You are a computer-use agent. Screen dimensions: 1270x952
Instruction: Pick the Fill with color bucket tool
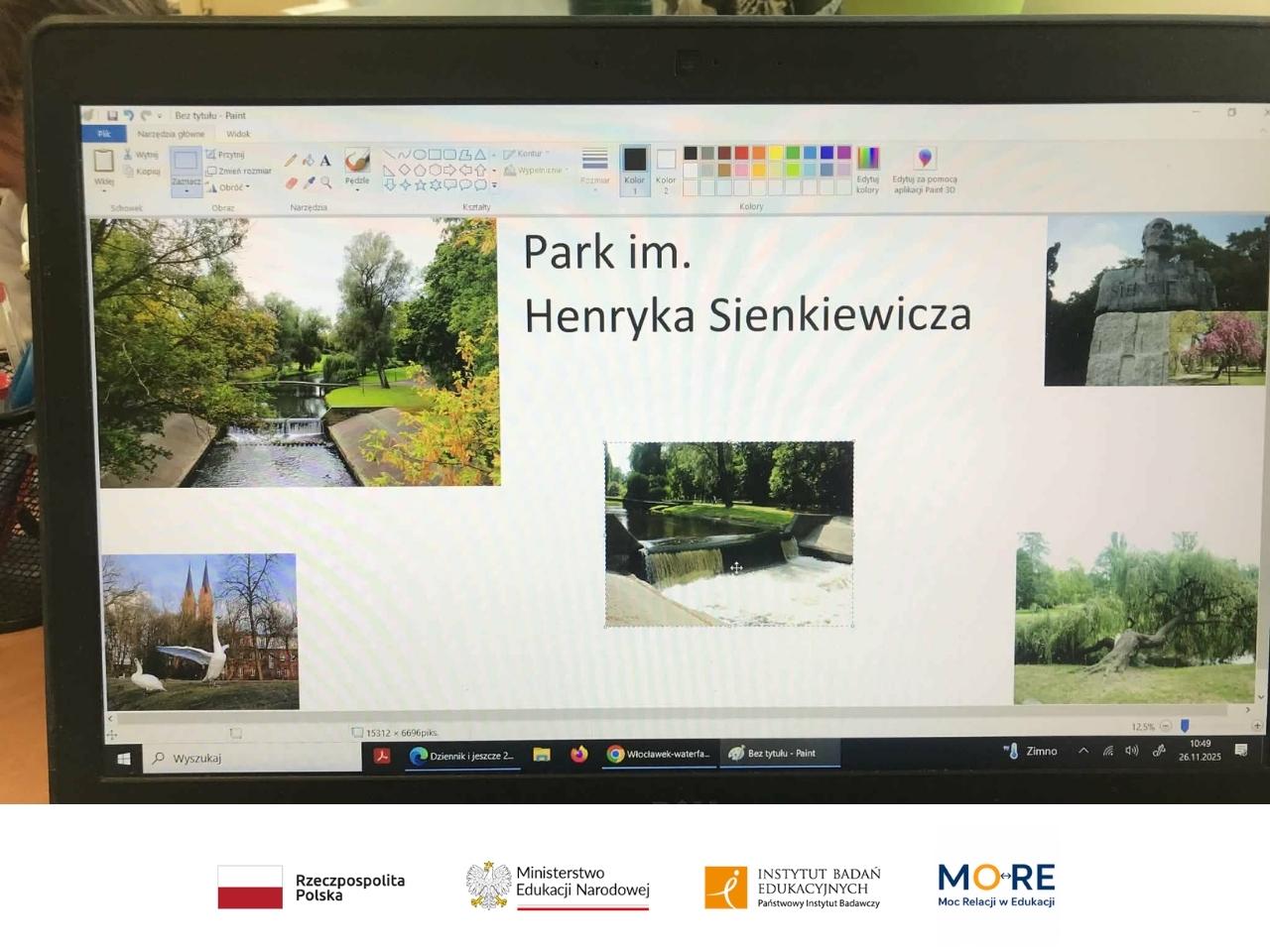pos(309,161)
